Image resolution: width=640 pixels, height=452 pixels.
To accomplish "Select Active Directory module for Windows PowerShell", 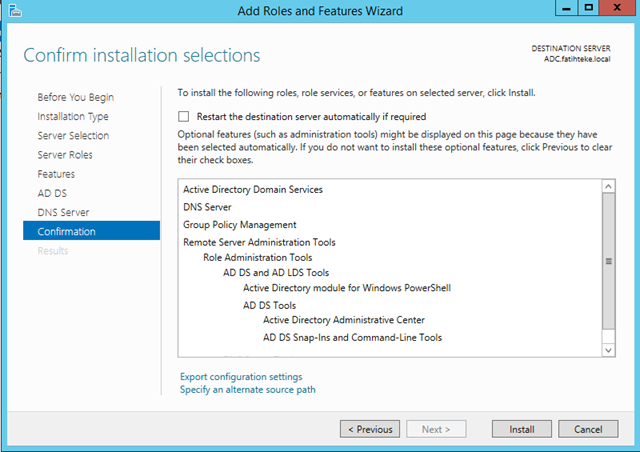I will click(x=347, y=288).
